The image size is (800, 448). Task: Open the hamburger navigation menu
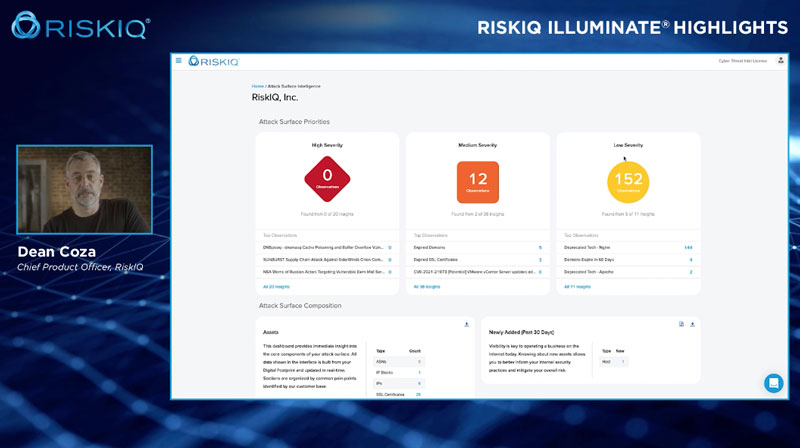click(179, 61)
